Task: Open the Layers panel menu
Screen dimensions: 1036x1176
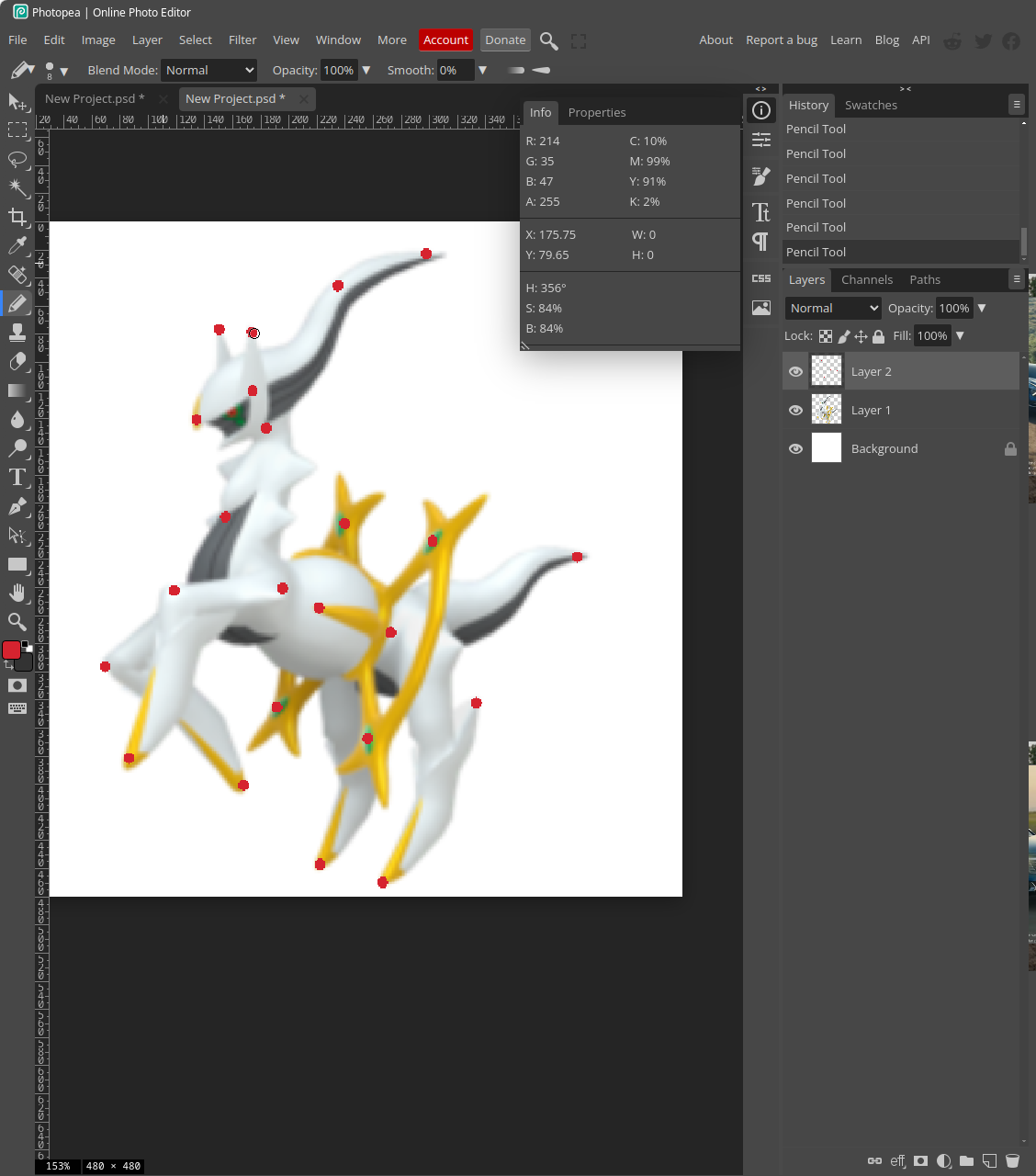Action: click(x=1016, y=279)
